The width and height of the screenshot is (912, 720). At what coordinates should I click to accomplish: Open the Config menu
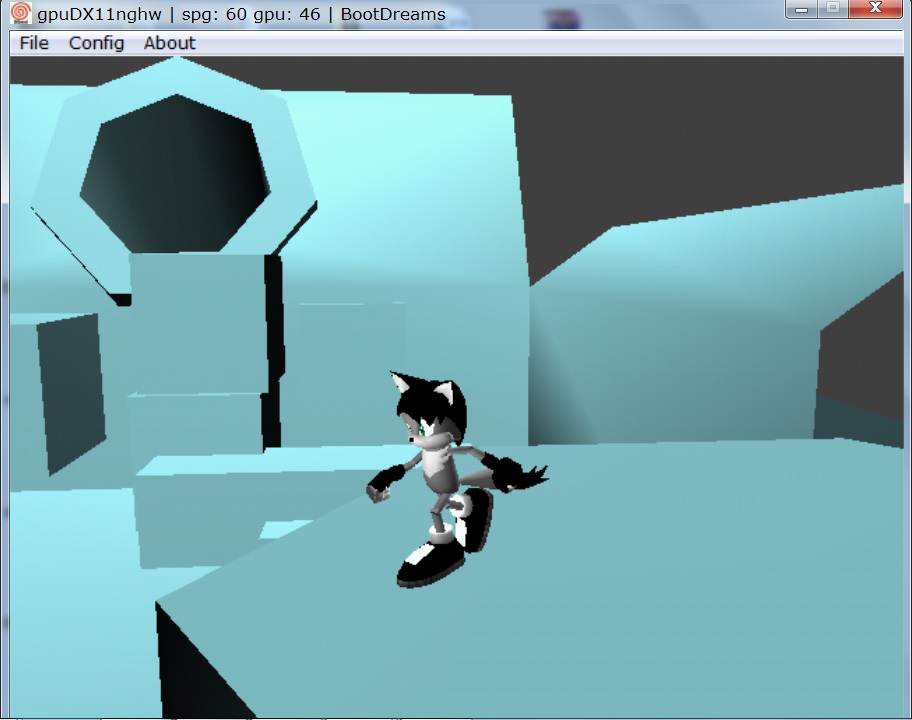(96, 43)
